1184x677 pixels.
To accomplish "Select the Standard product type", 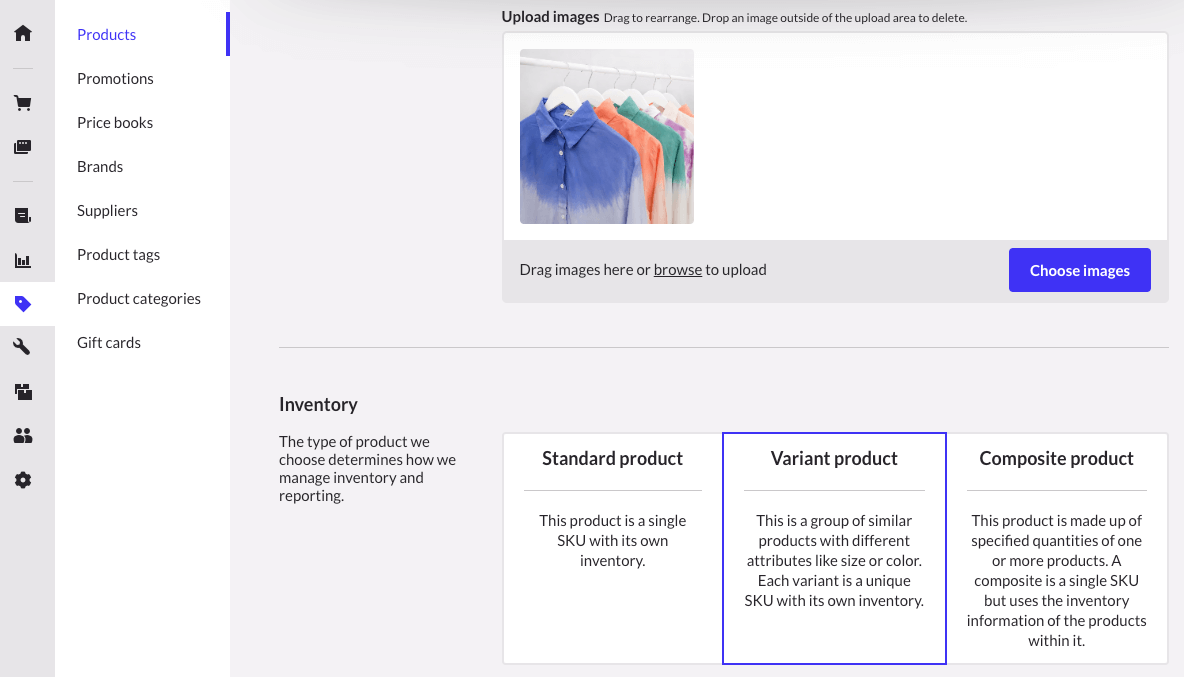I will point(612,548).
